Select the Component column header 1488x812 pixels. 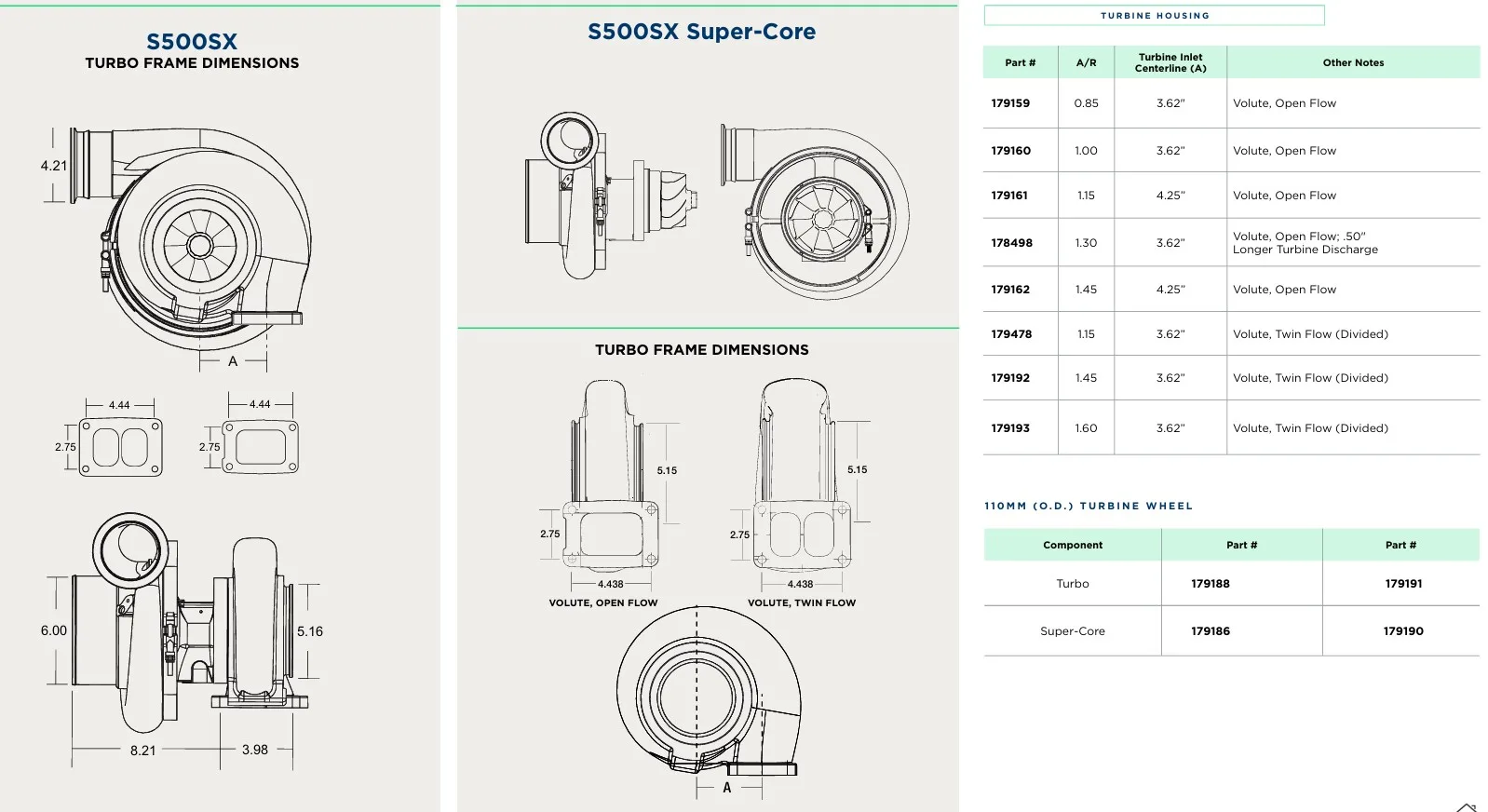coord(1073,545)
